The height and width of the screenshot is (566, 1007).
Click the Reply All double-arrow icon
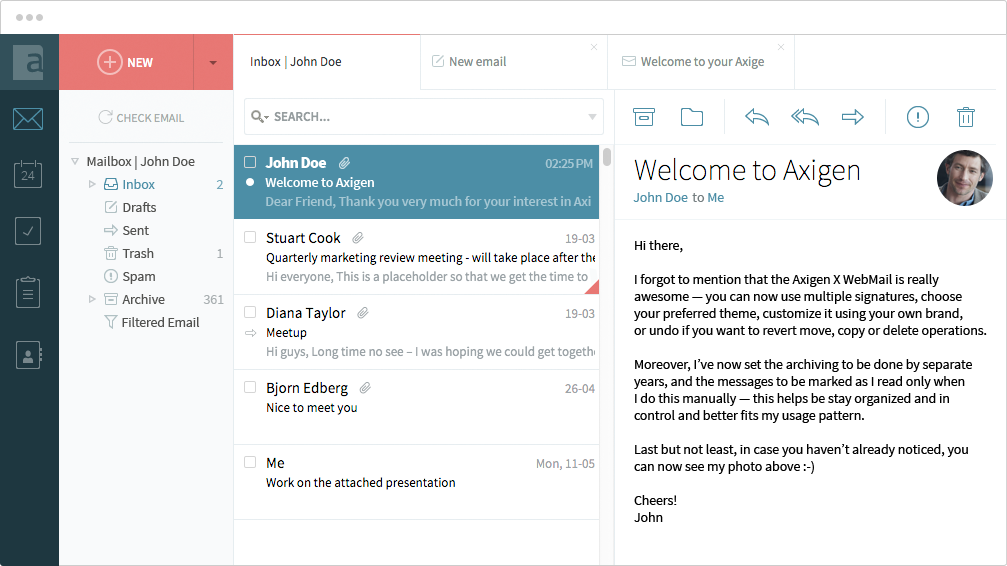[x=805, y=117]
